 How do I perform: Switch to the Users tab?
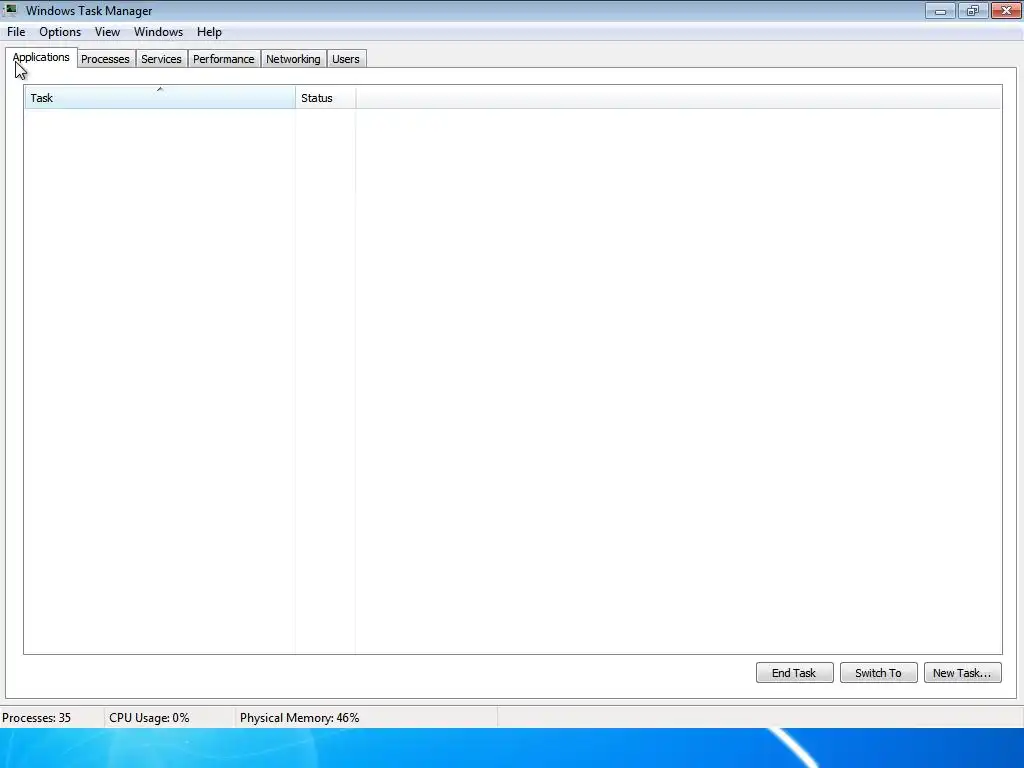coord(345,59)
